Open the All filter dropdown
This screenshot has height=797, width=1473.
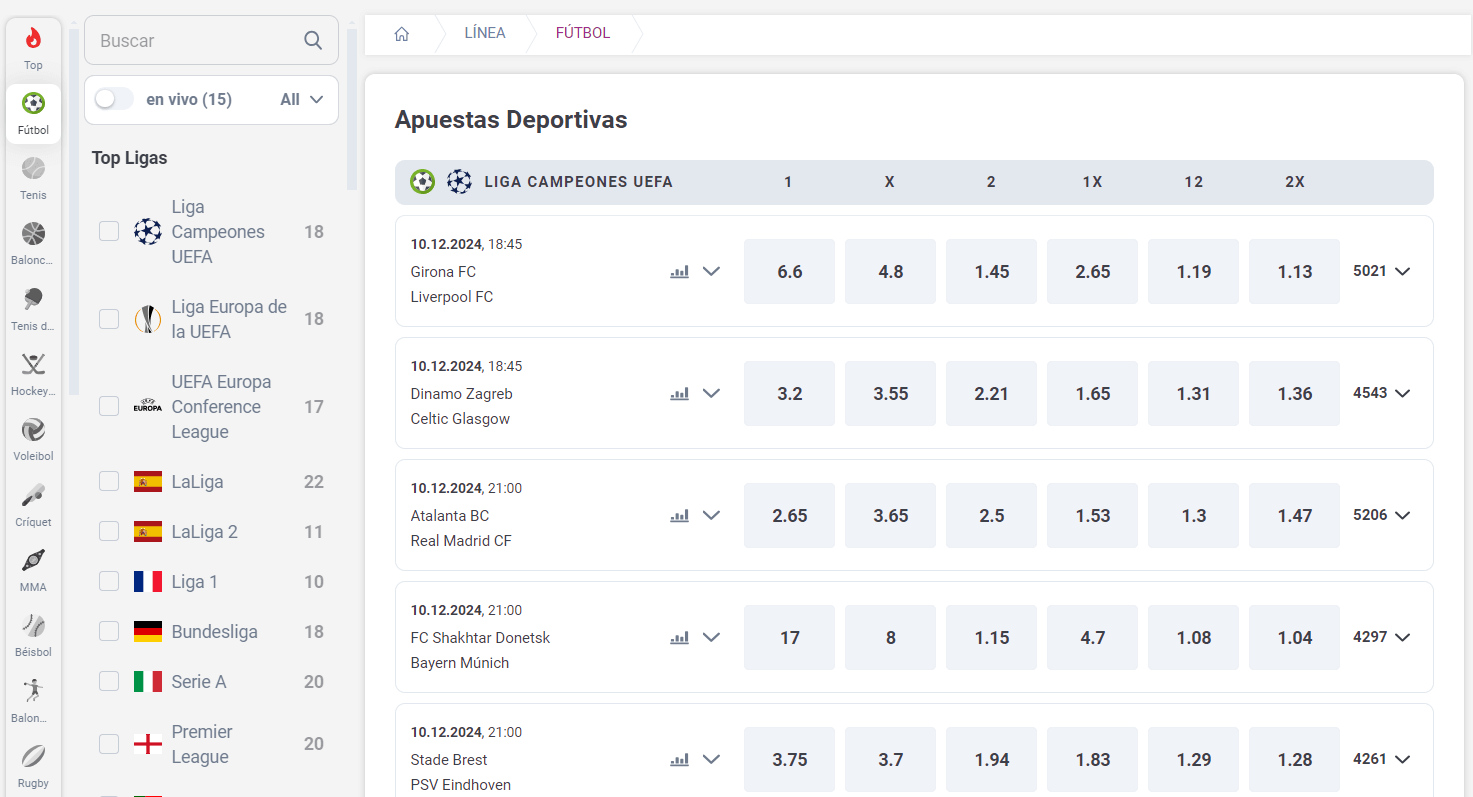(302, 99)
